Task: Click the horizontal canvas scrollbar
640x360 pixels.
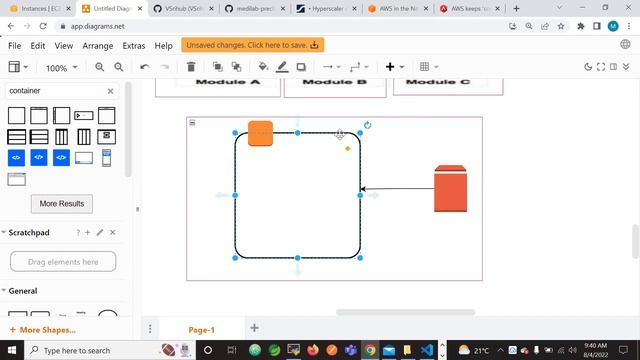Action: pyautogui.click(x=405, y=312)
